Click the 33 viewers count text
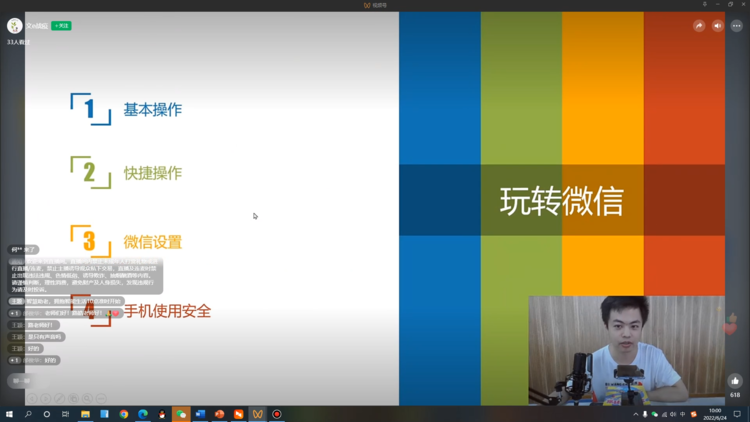Screen dimensions: 750x422 click(18, 42)
